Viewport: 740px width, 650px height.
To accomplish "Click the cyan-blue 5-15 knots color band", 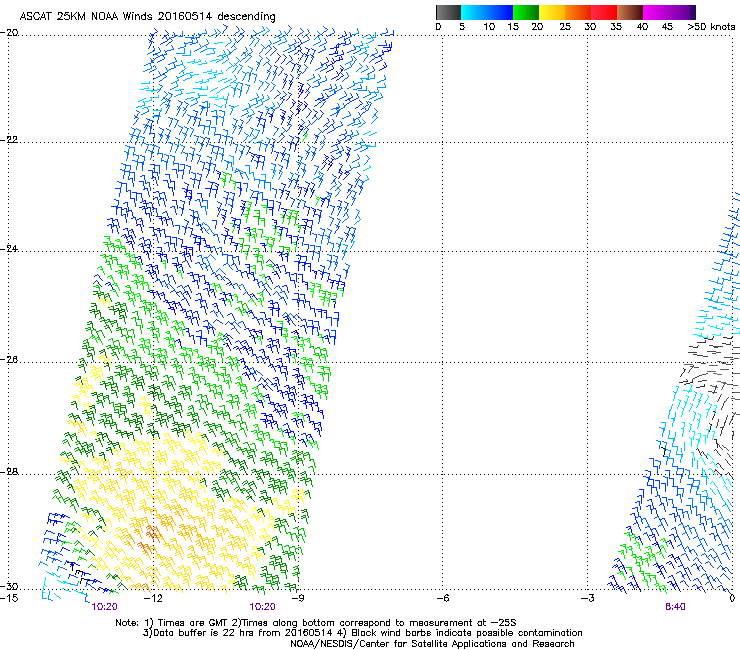I will [x=487, y=12].
